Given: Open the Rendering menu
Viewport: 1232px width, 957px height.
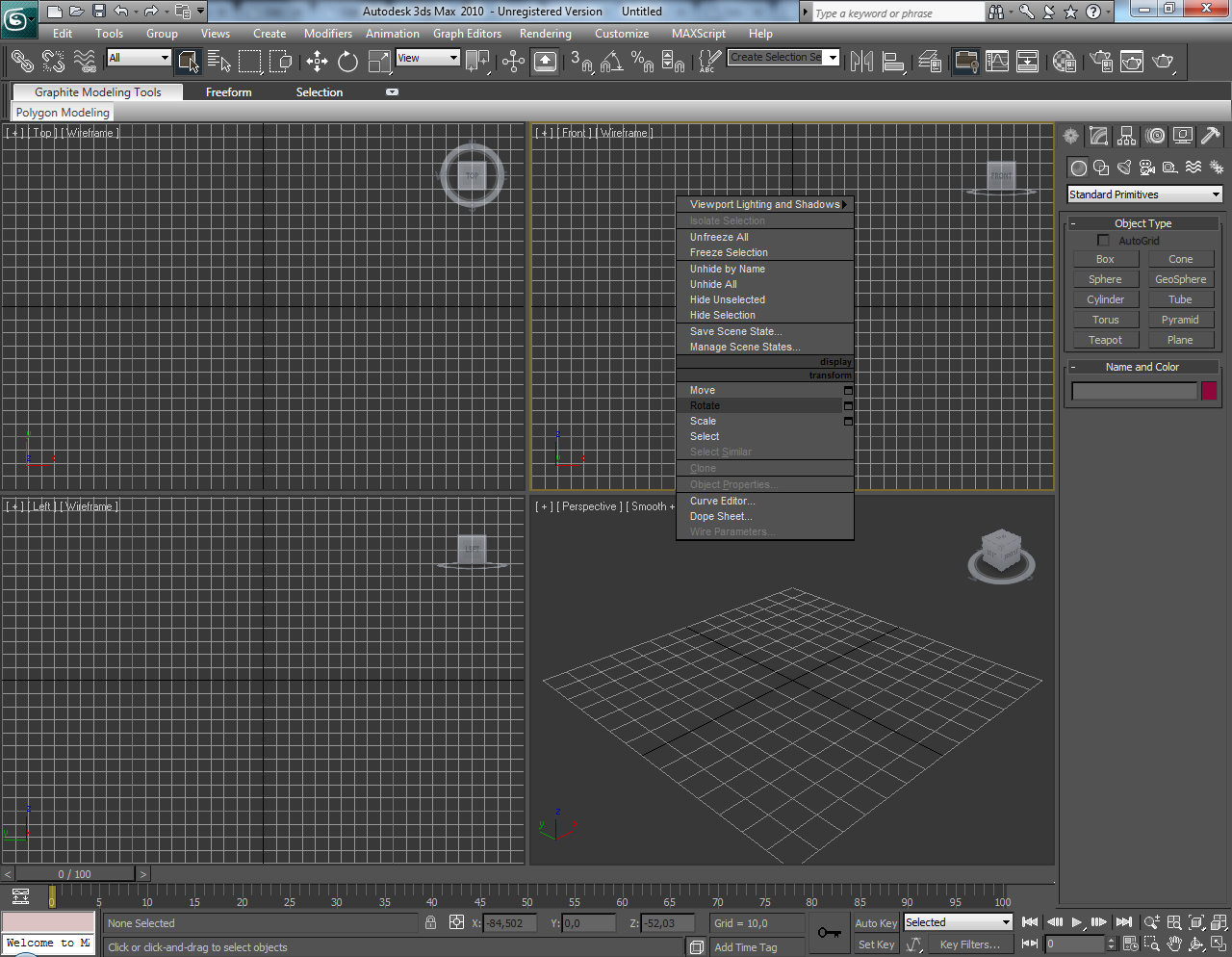Looking at the screenshot, I should pyautogui.click(x=546, y=34).
